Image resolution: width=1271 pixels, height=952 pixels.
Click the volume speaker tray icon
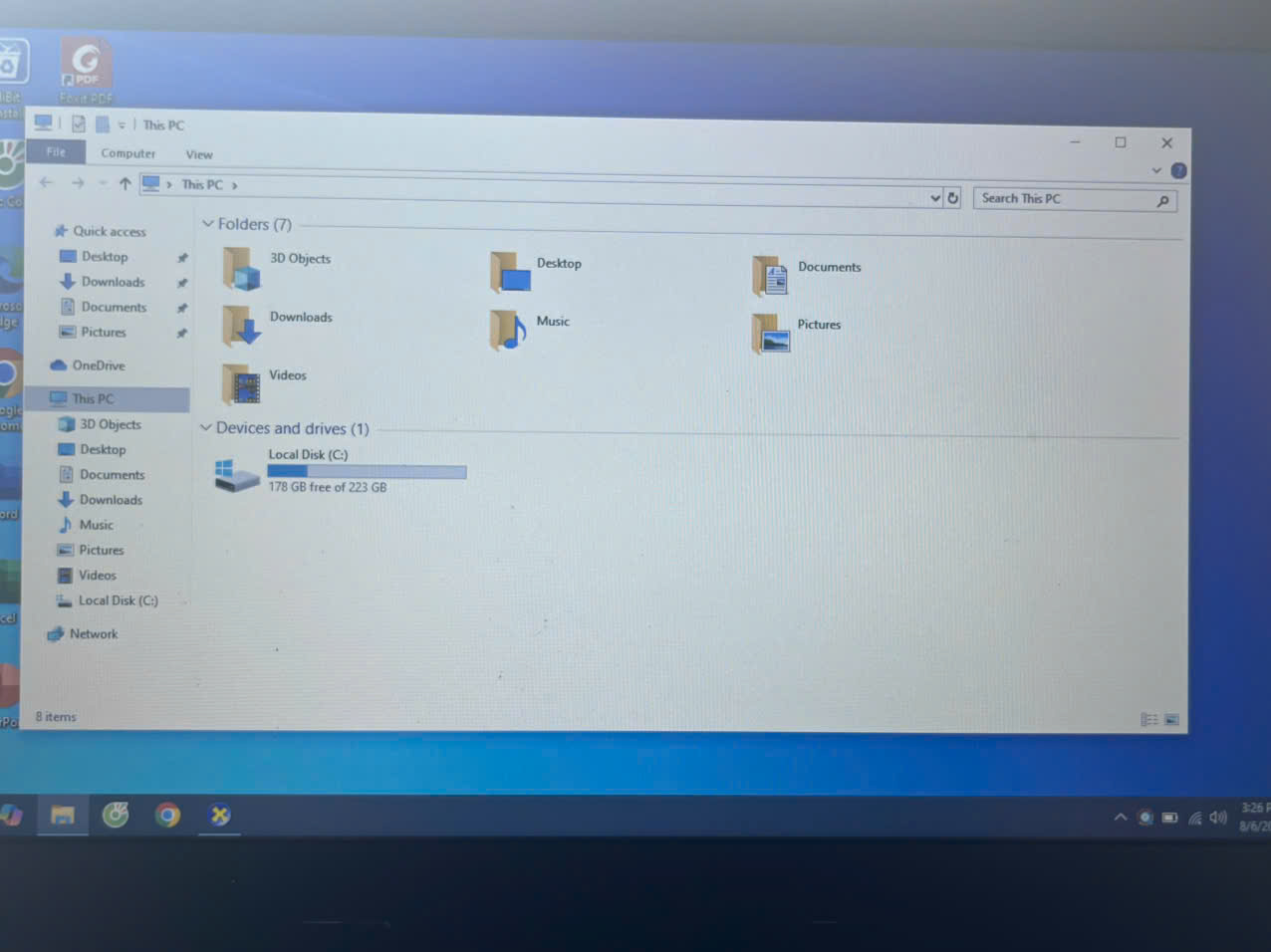point(1217,818)
